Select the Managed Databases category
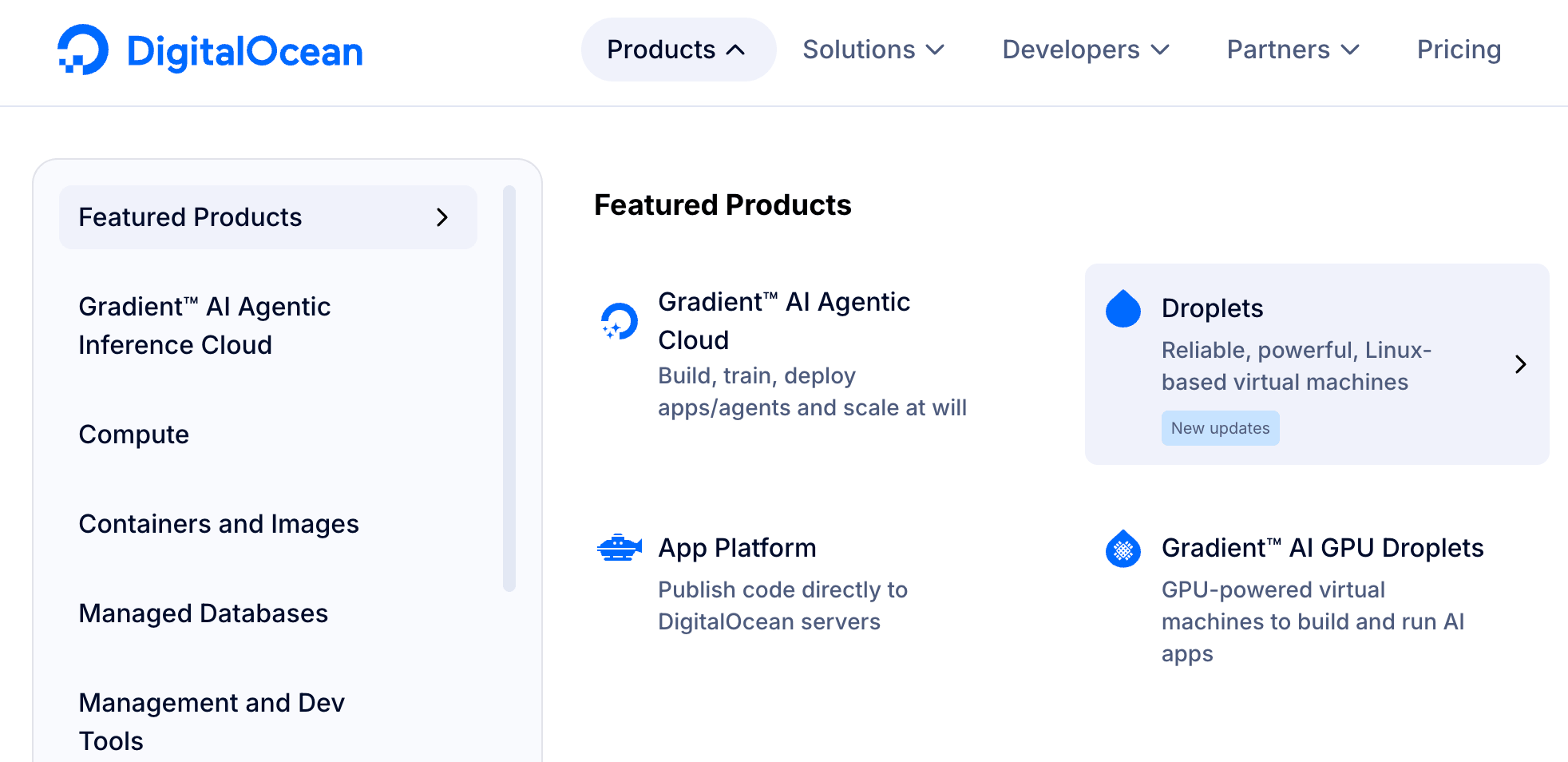Viewport: 1568px width, 762px height. click(x=204, y=613)
